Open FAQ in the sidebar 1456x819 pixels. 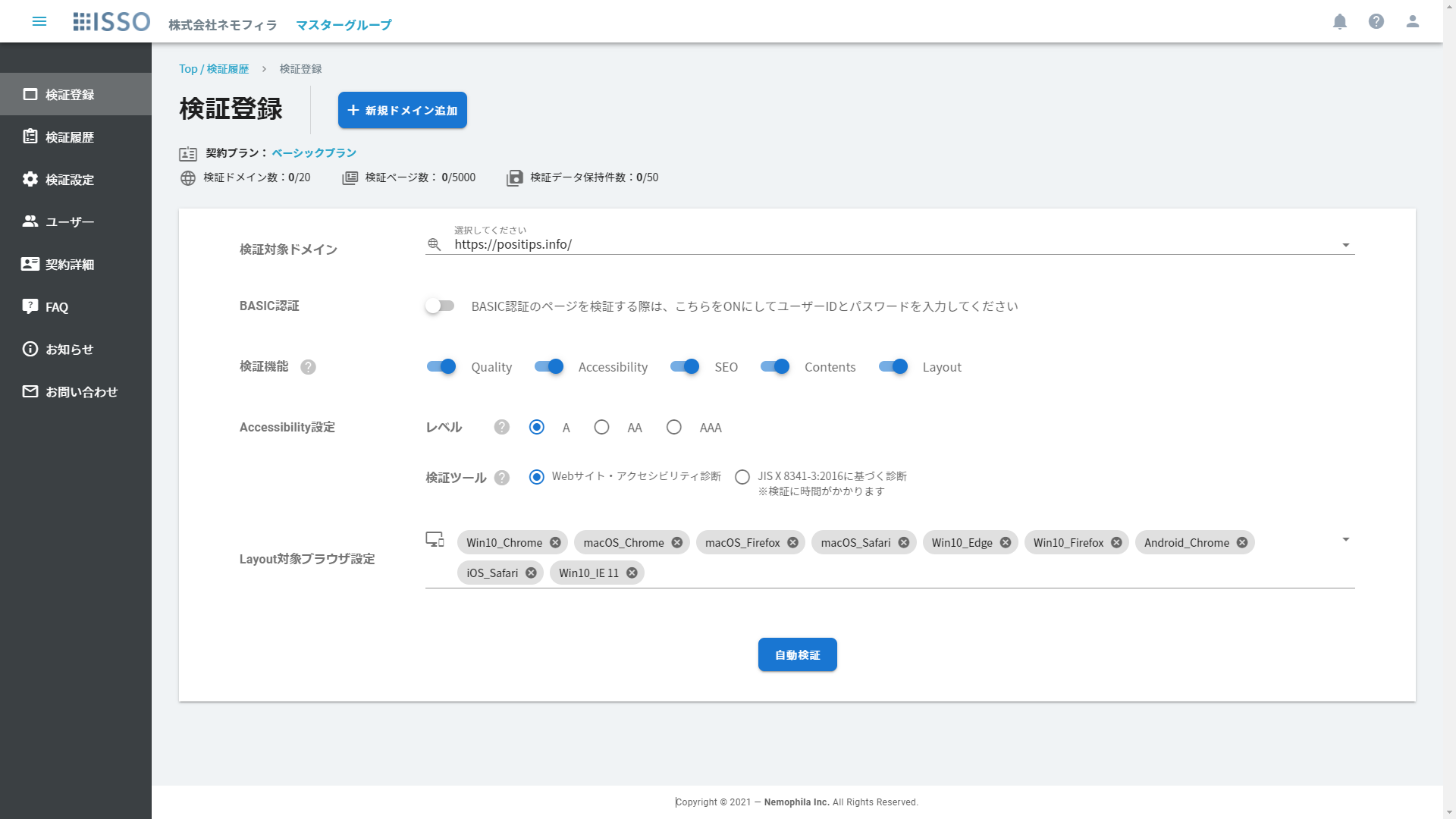76,307
